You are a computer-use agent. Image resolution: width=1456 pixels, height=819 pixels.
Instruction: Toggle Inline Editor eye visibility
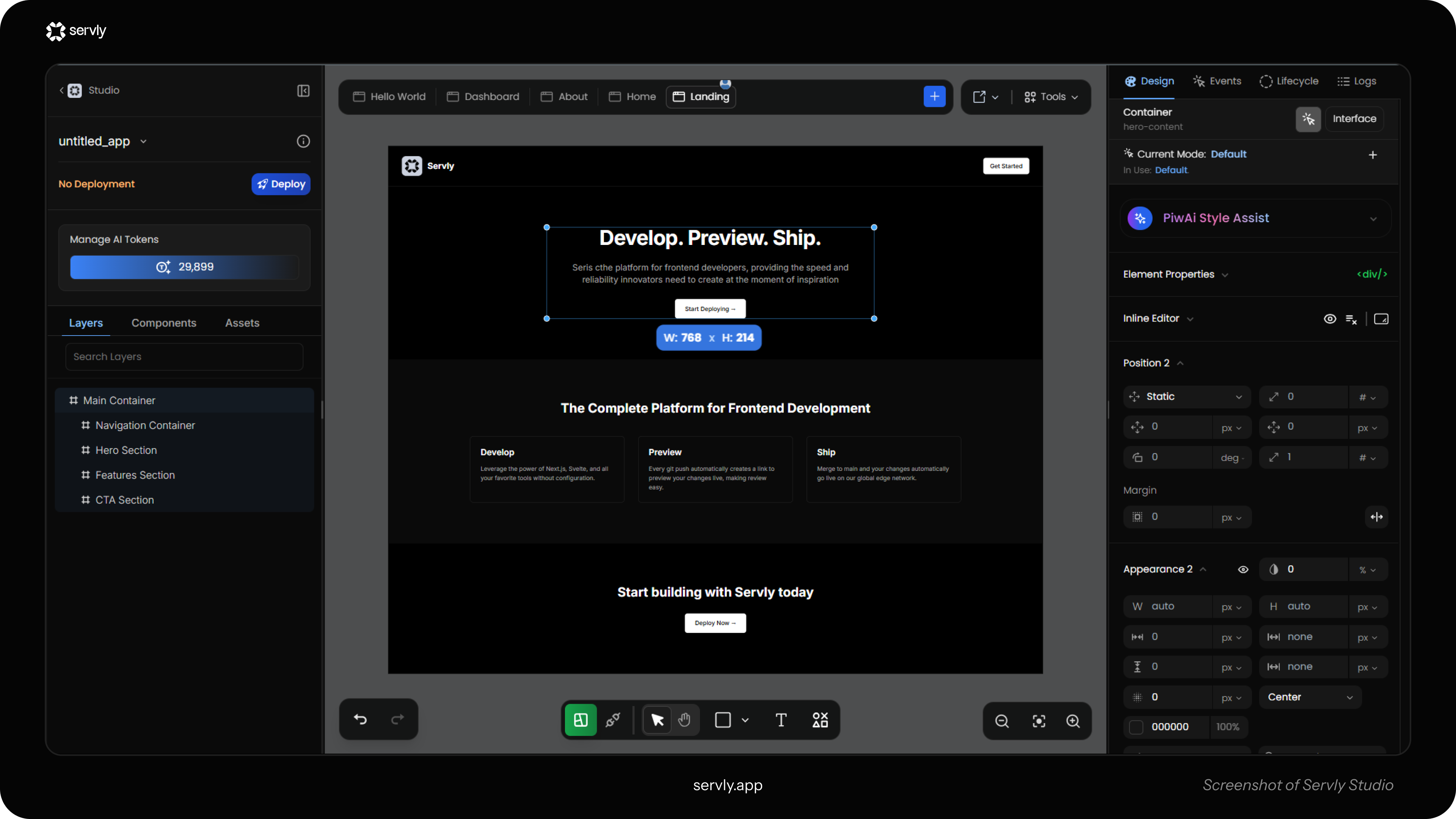click(1330, 319)
